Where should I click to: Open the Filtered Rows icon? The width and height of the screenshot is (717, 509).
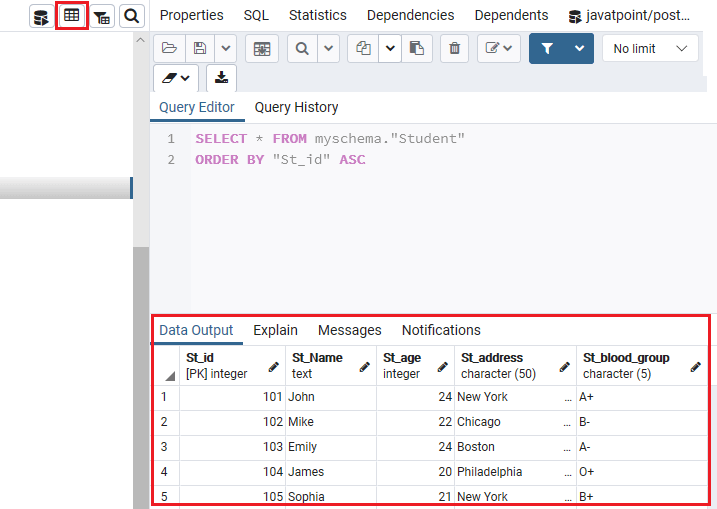tap(102, 16)
